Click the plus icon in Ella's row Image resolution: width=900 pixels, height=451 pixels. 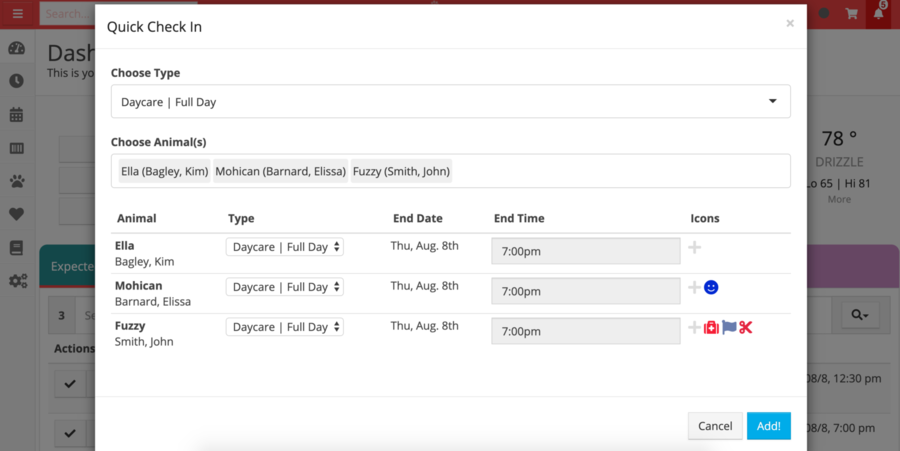(x=695, y=247)
